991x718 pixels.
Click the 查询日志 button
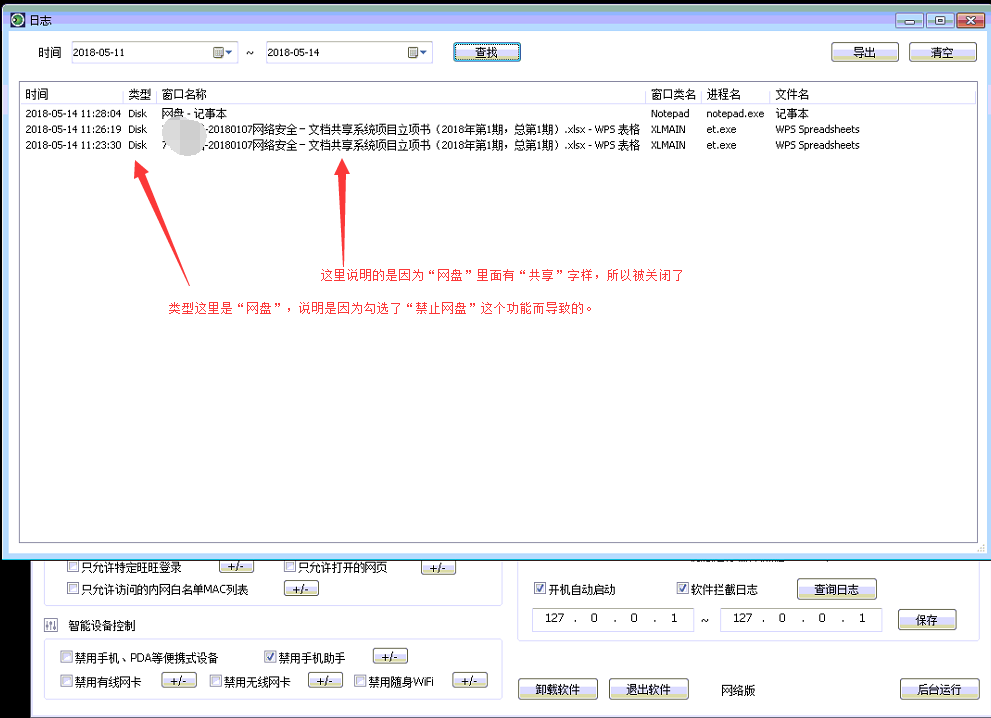(x=836, y=589)
